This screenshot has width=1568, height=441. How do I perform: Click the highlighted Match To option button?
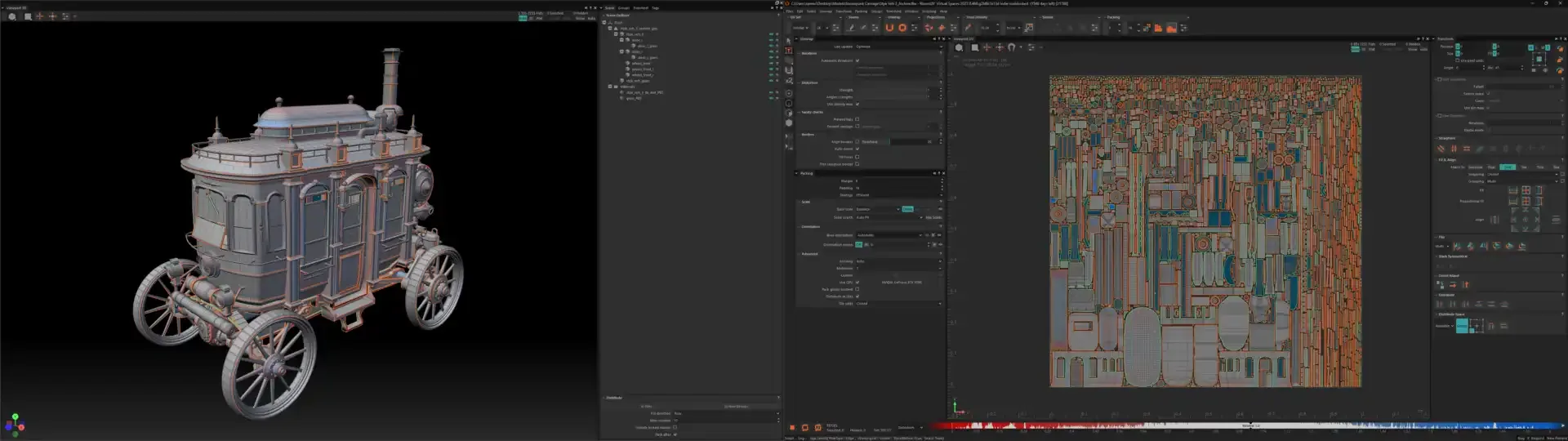1508,167
